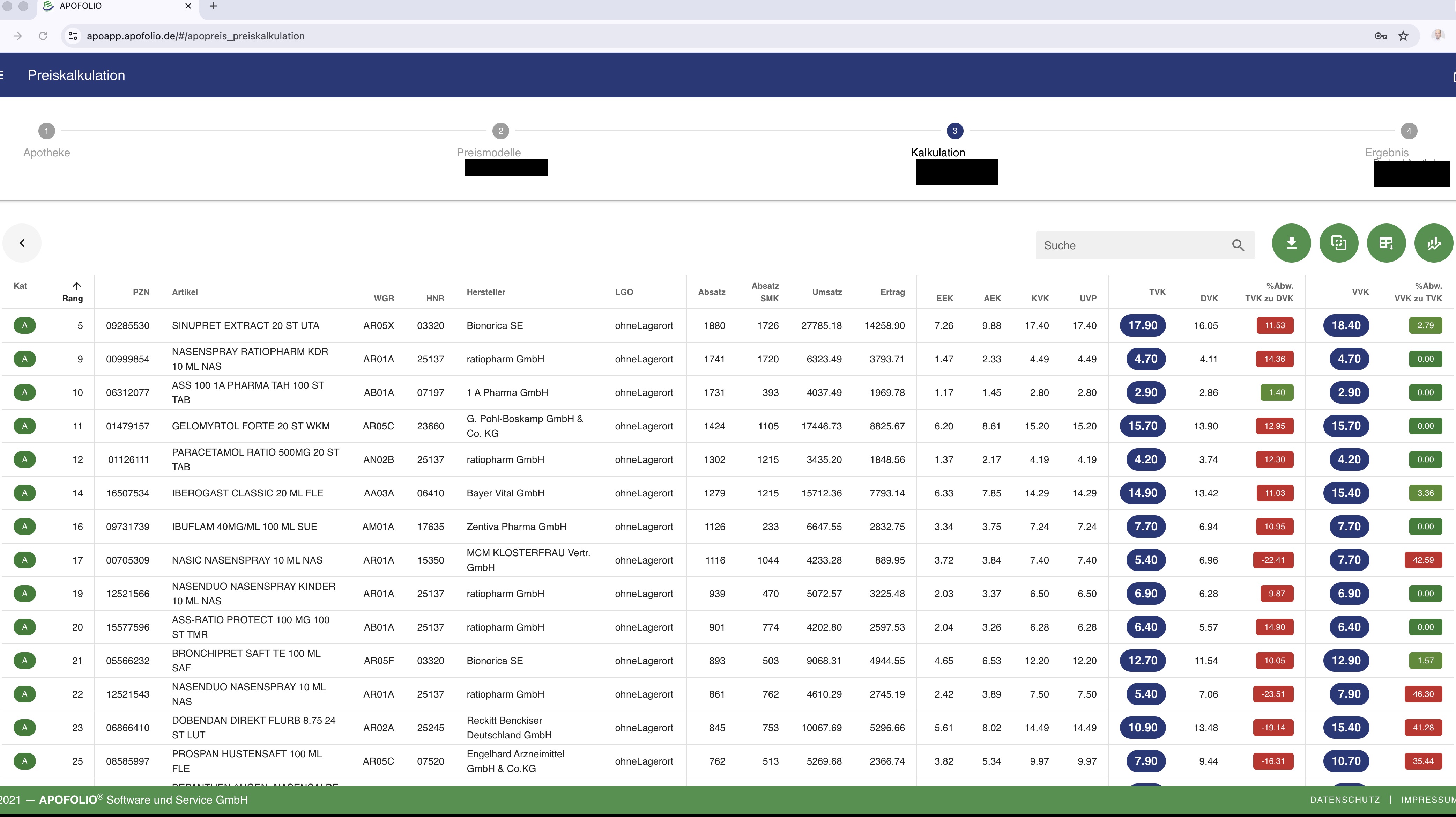Switch to step 2 Preismodelle
Viewport: 1456px width, 817px height.
point(500,131)
